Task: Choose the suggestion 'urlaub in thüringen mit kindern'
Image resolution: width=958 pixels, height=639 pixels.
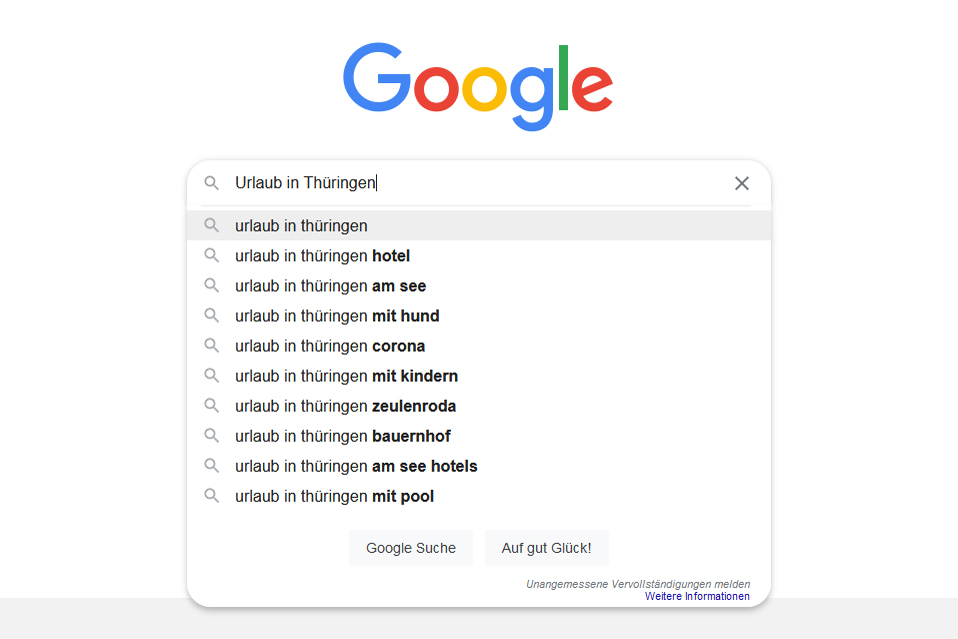Action: point(346,376)
